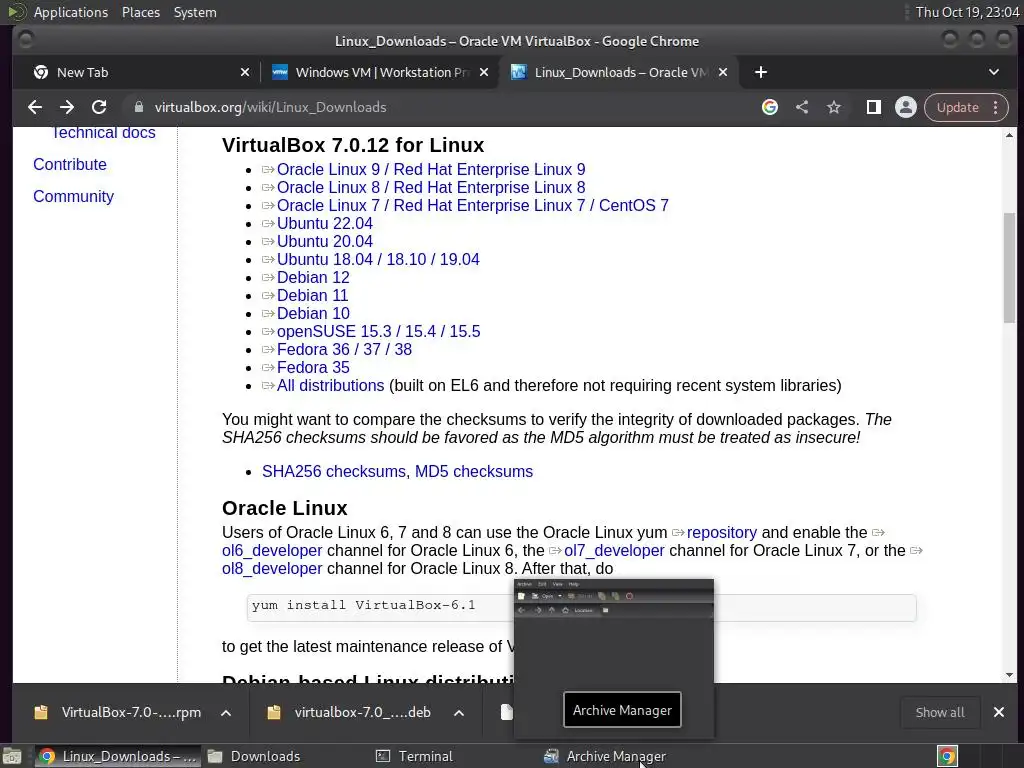Download Fedora 36 / 37 / 38 package

344,349
